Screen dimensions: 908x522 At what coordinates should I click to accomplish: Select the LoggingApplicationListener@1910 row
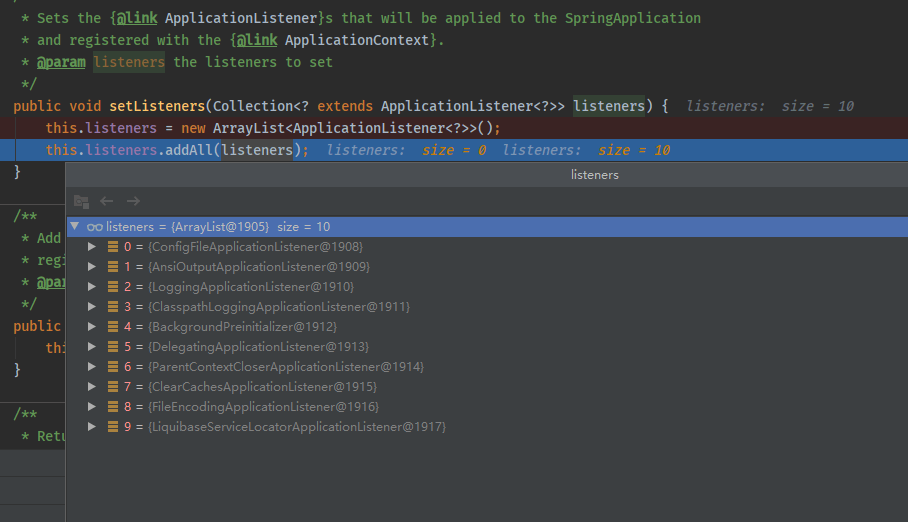(x=250, y=286)
